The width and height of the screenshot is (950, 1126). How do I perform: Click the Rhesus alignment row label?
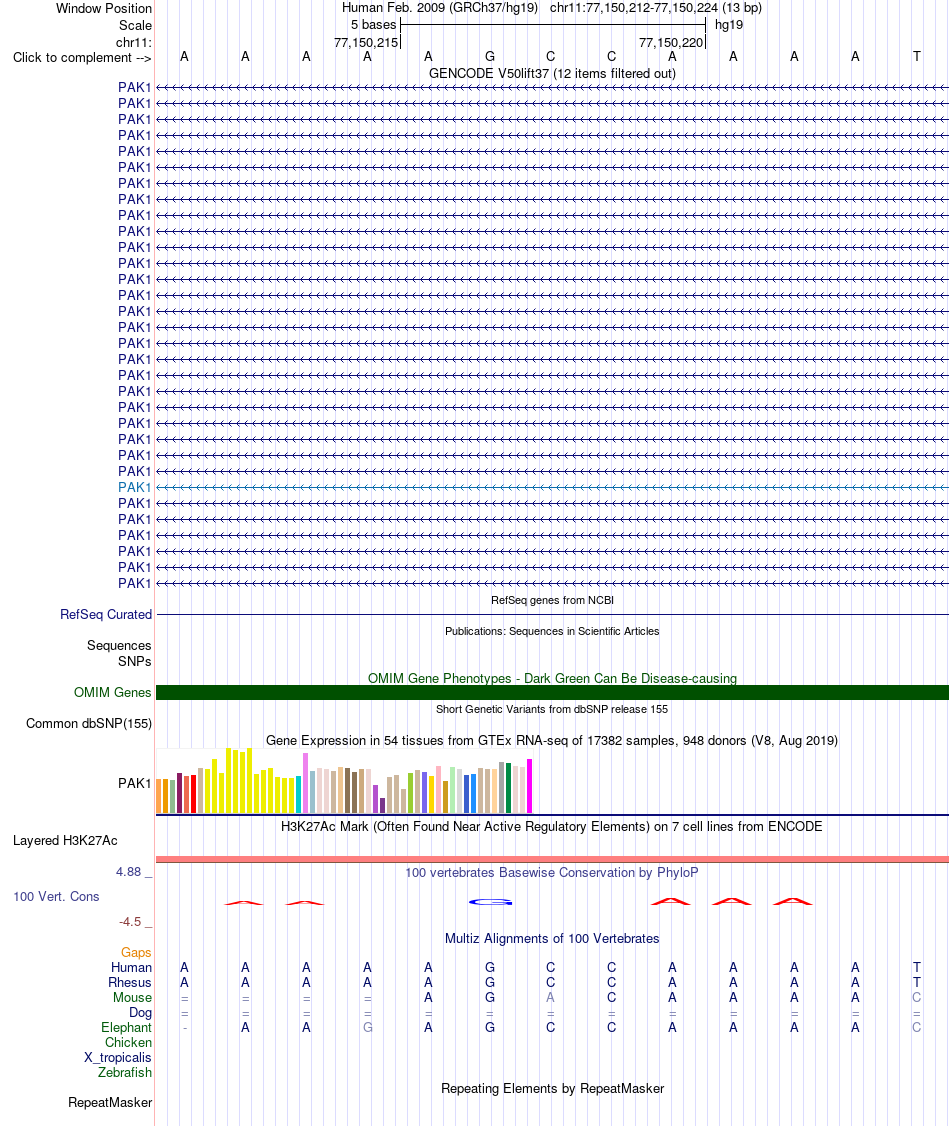(x=130, y=983)
